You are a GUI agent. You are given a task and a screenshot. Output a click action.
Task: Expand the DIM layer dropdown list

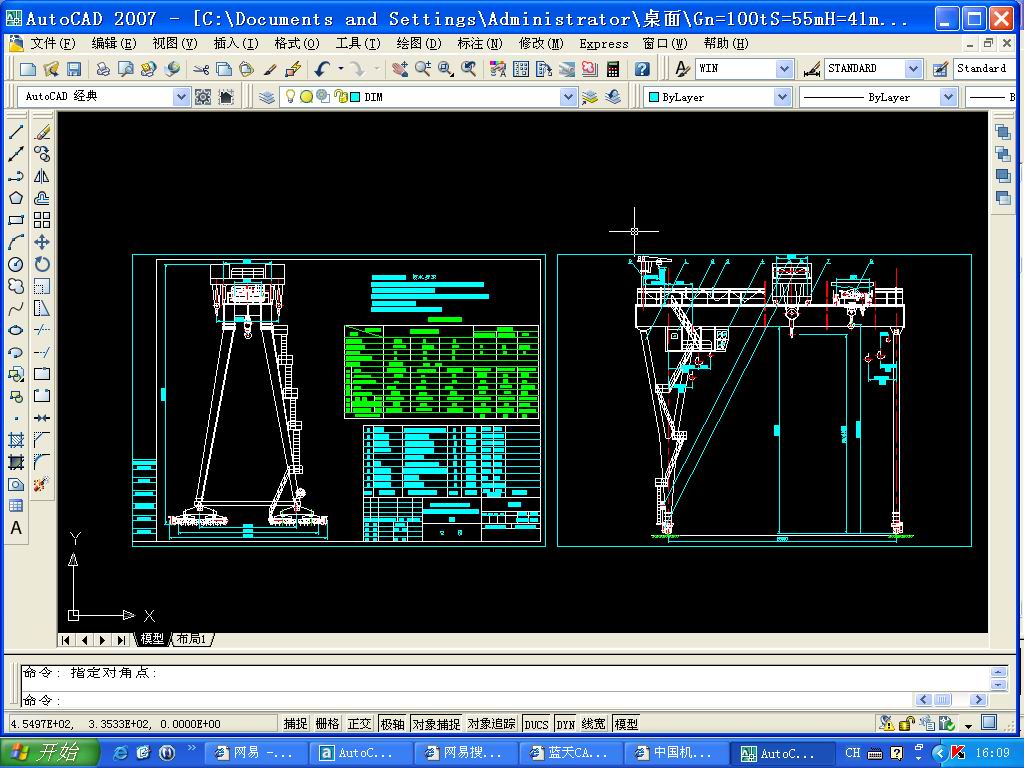568,96
